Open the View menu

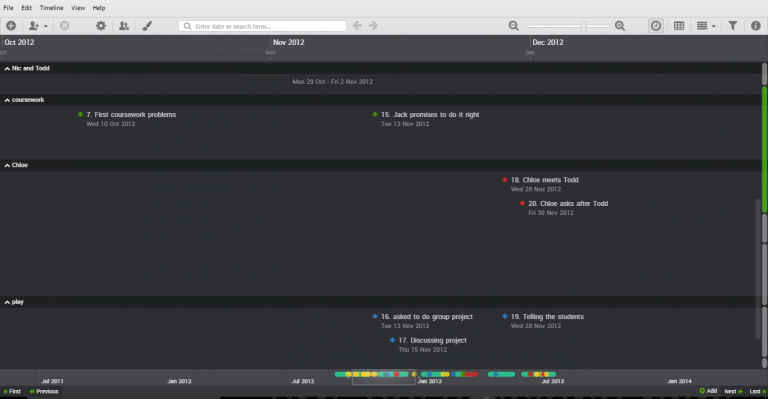(x=78, y=8)
